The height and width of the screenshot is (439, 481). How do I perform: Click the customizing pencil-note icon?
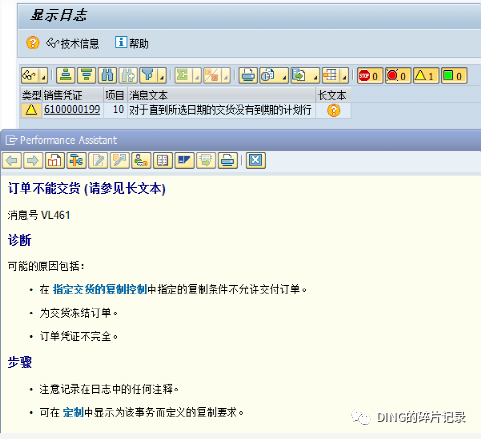120,161
